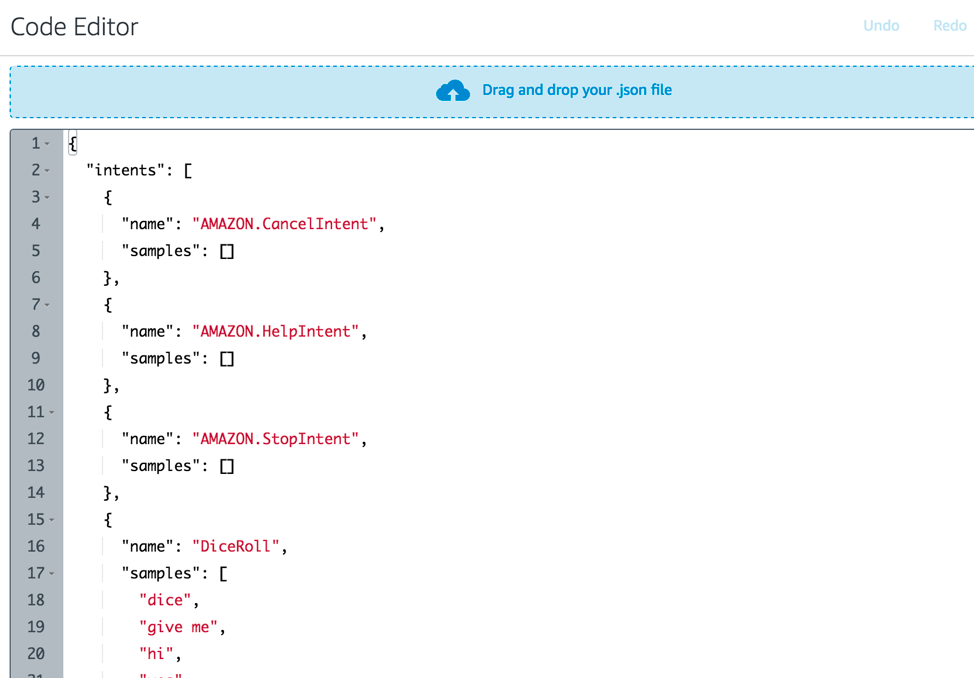This screenshot has height=678, width=974.
Task: Fold the DiceRoll object at line 15
Action: pyautogui.click(x=51, y=520)
